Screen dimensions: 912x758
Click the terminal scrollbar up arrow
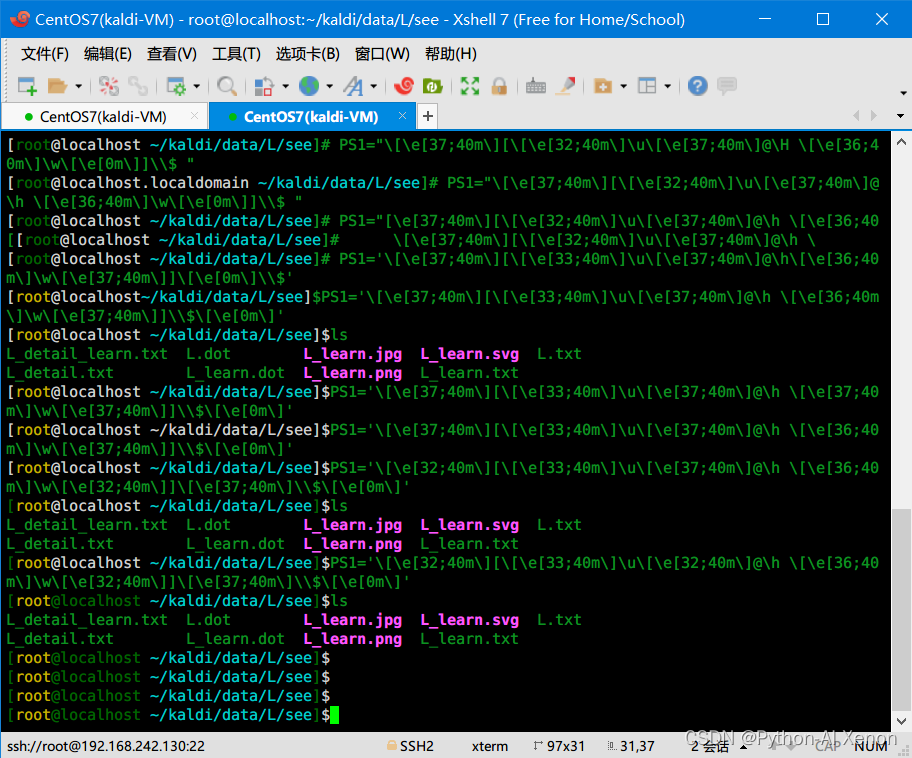click(901, 142)
